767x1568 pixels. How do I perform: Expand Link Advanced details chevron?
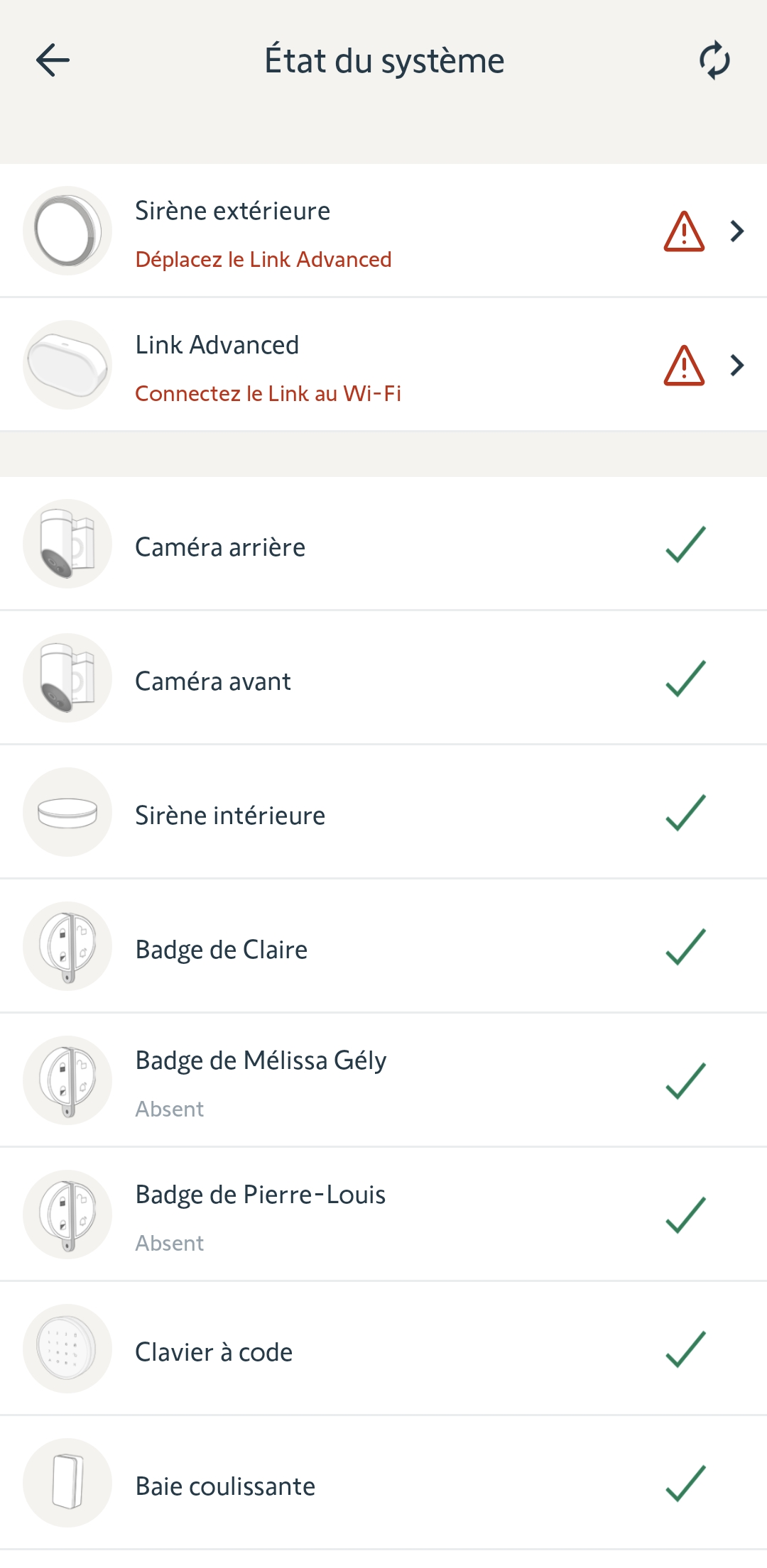(737, 366)
